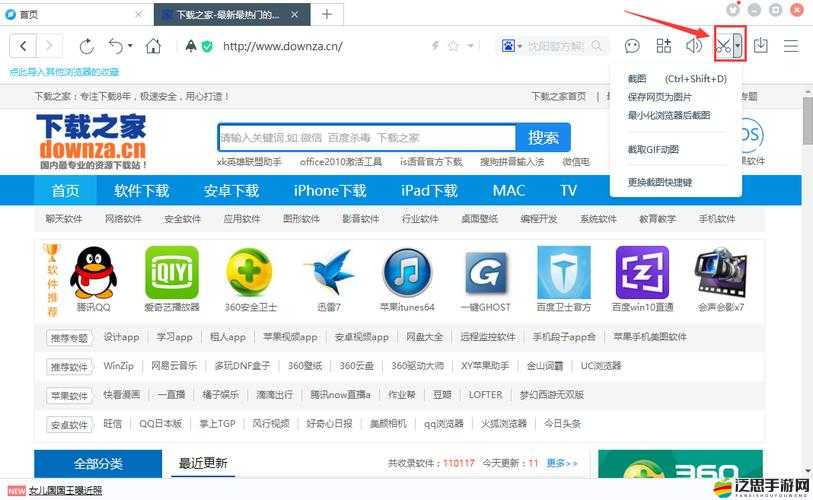Expand the screenshot tool dropdown arrow

(x=738, y=46)
